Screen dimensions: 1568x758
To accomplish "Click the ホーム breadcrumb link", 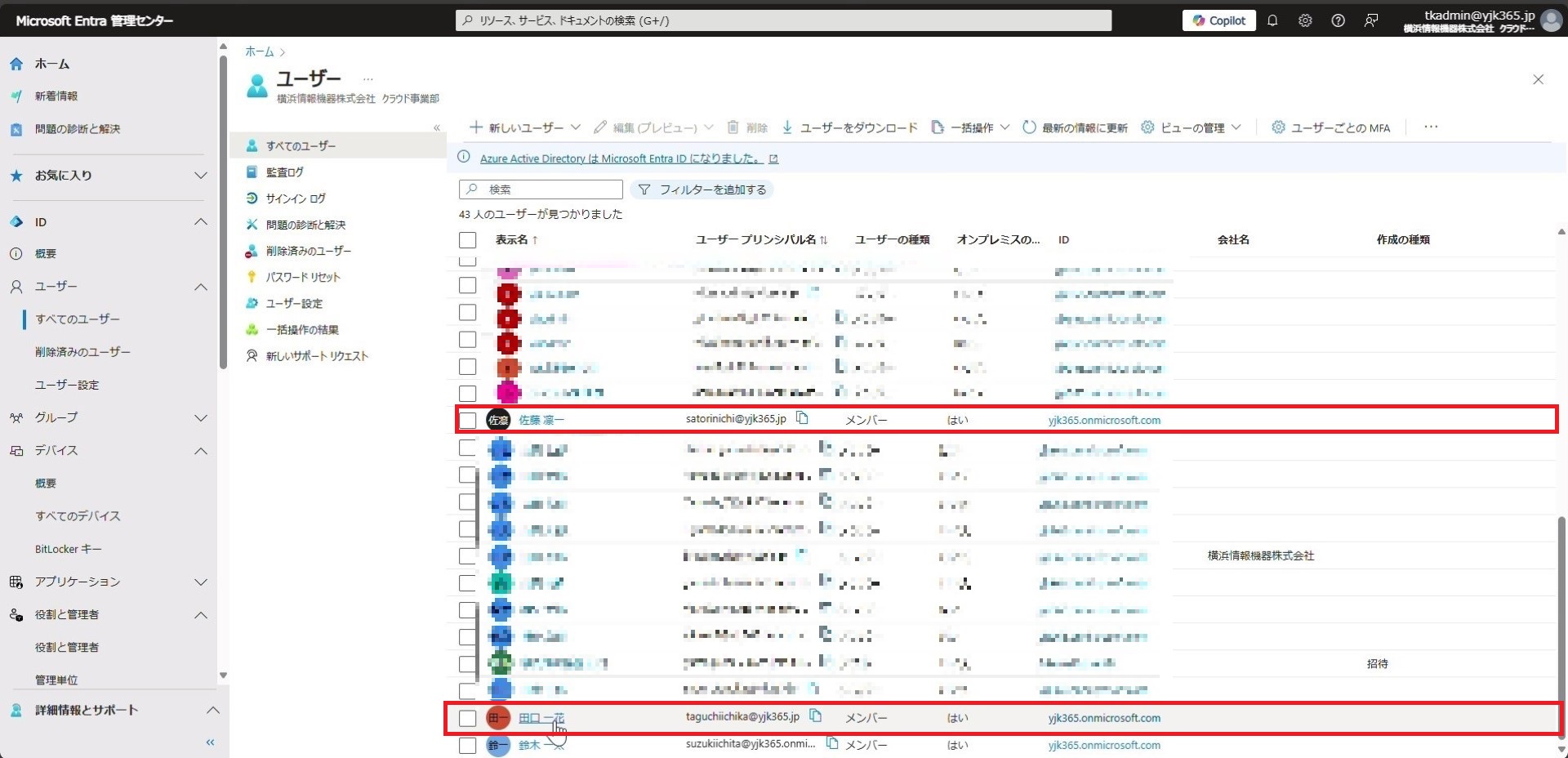I will tap(260, 51).
